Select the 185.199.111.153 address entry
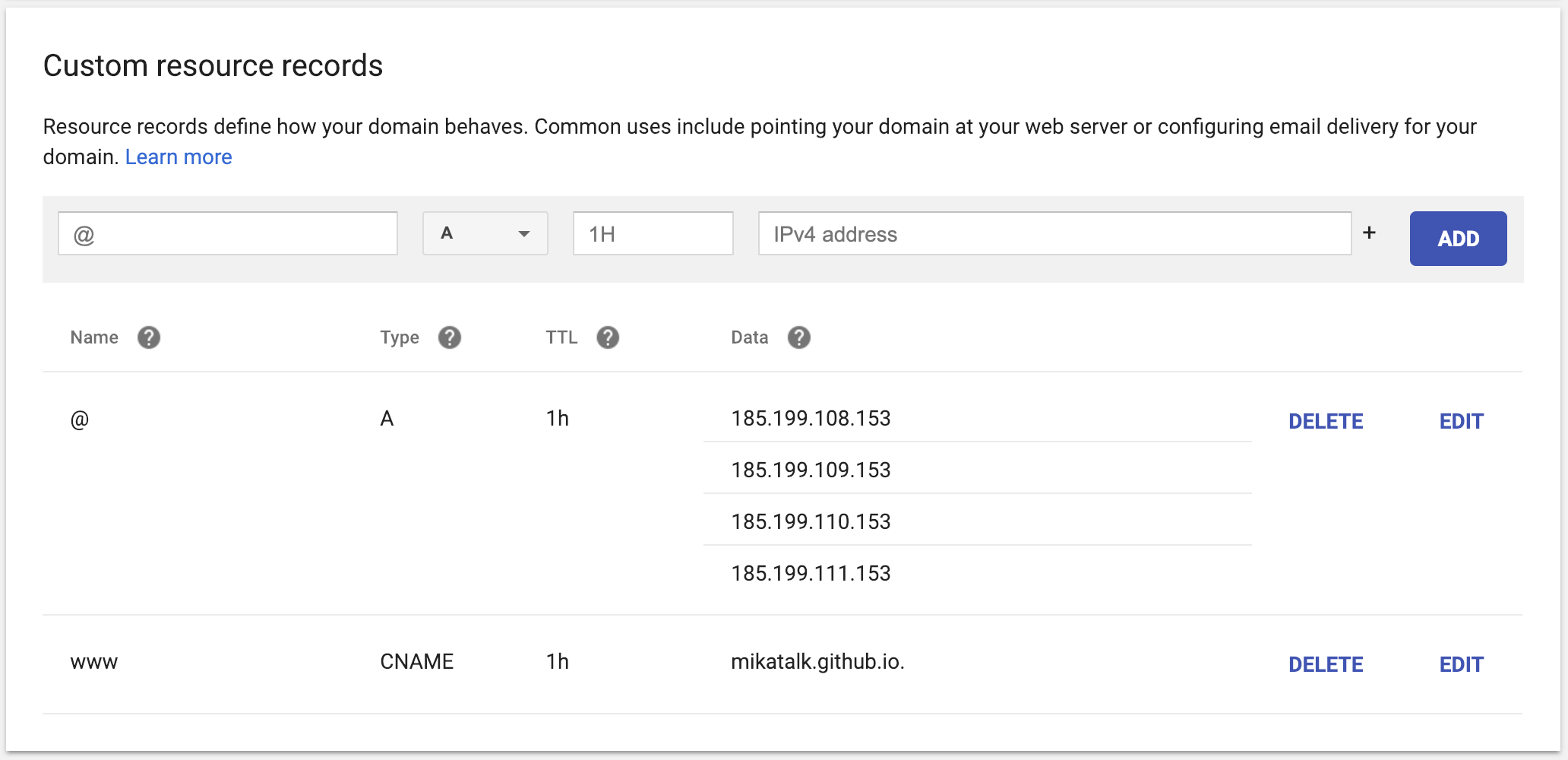Screen dimensions: 1568x760 [x=811, y=574]
